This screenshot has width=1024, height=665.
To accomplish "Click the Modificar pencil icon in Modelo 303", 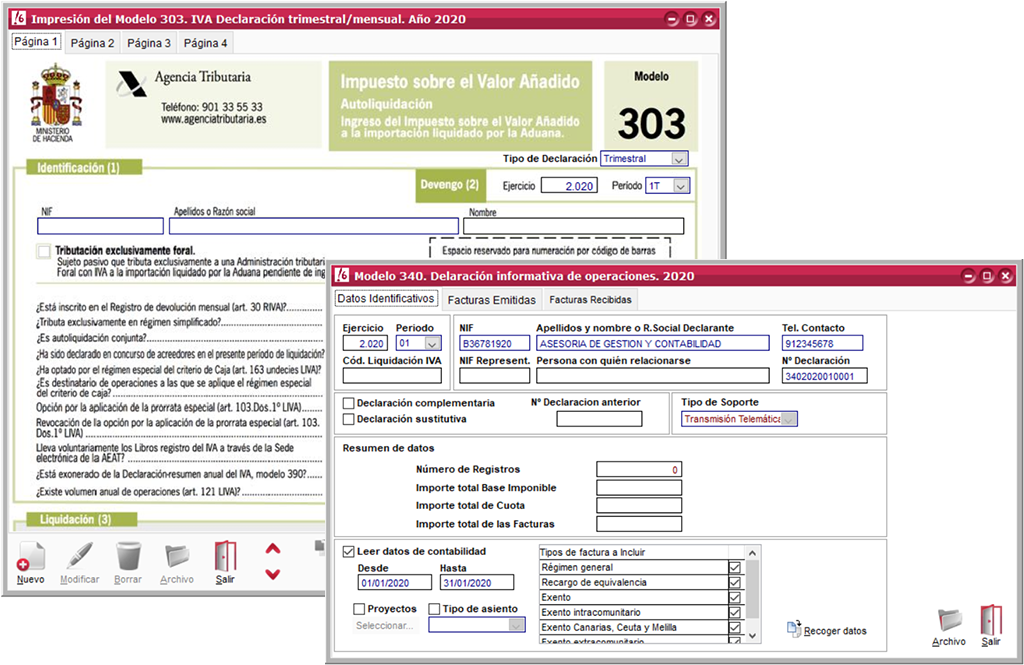I will coord(80,557).
